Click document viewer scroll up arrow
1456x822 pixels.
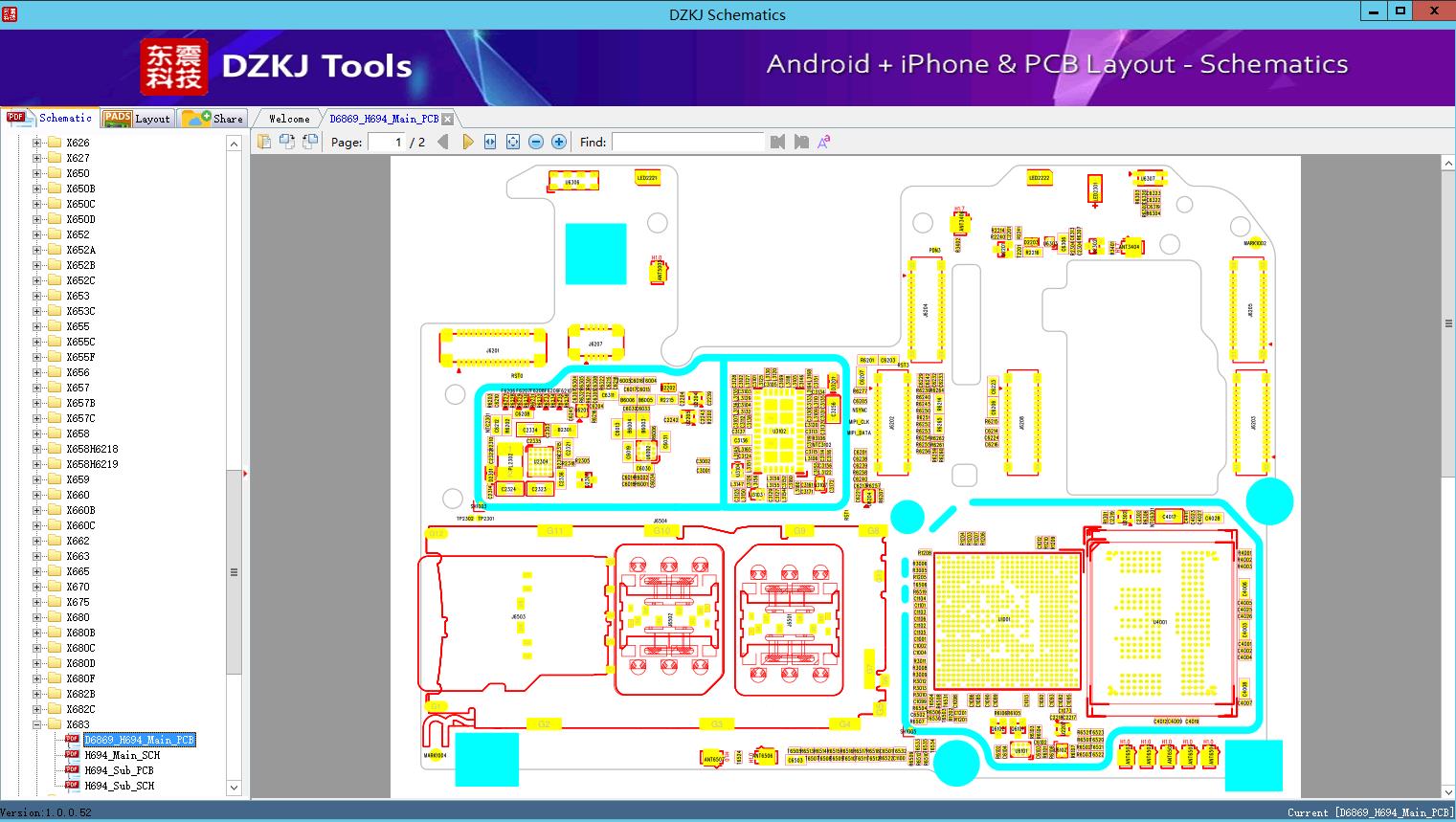point(1447,164)
